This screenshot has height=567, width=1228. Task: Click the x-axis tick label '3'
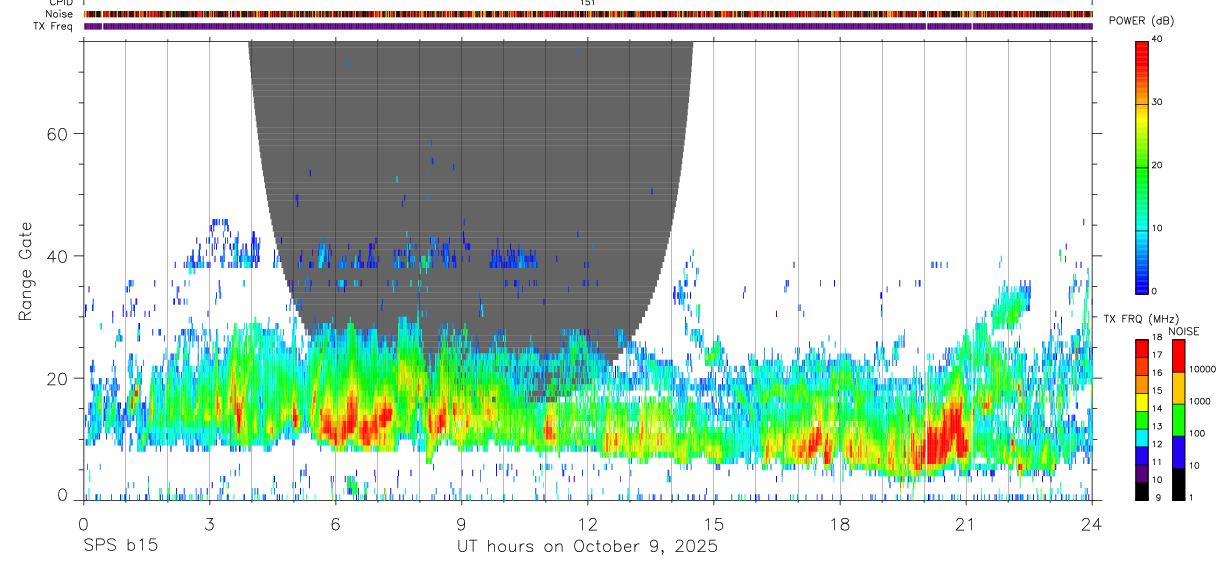209,523
